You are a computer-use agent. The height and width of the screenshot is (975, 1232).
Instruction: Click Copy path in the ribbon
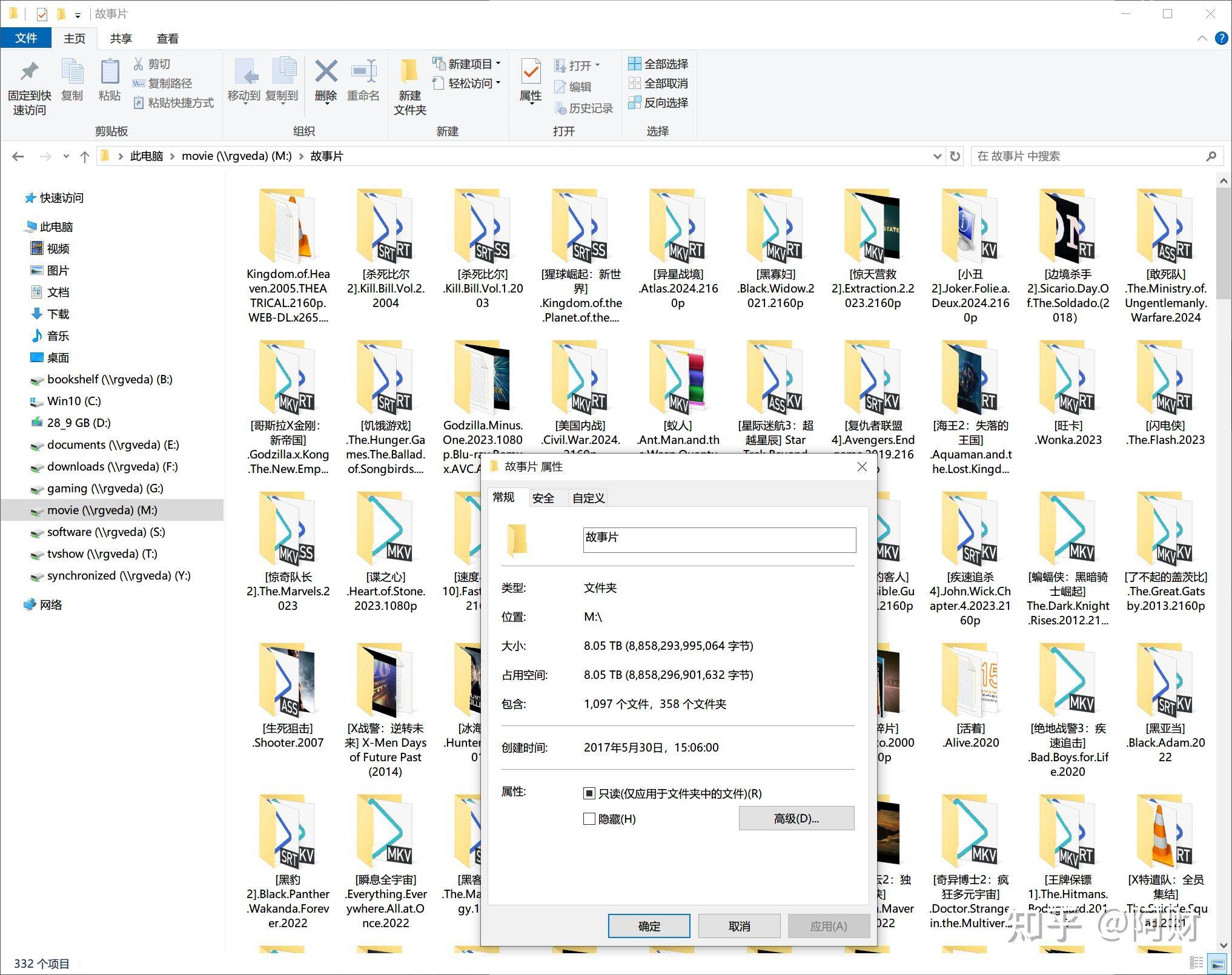pos(162,83)
